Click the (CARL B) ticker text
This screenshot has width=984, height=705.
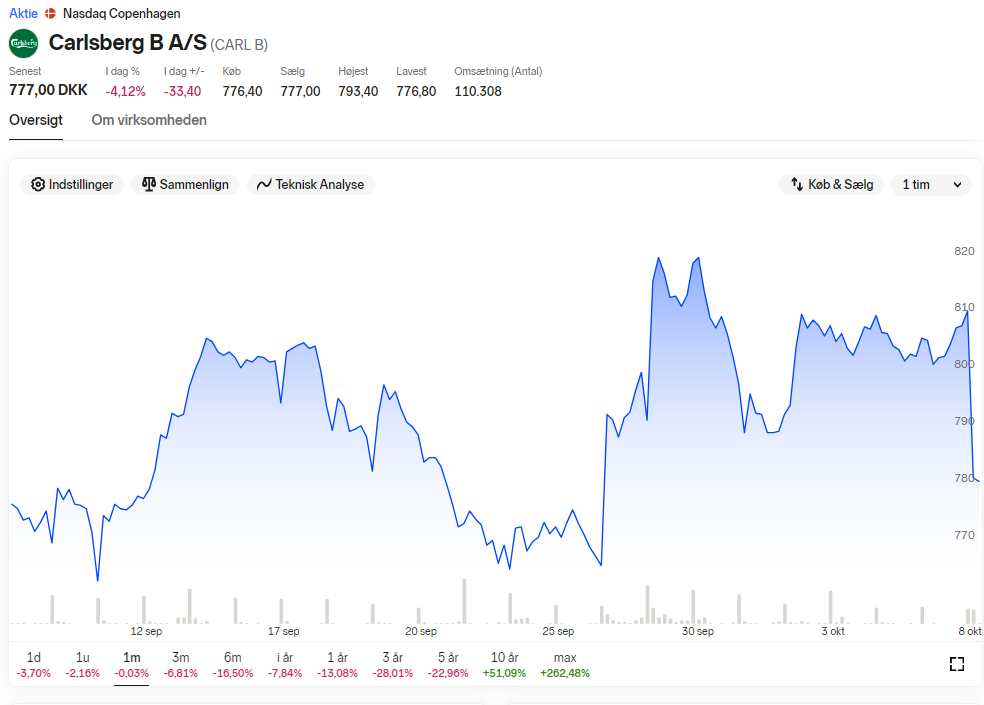(238, 45)
